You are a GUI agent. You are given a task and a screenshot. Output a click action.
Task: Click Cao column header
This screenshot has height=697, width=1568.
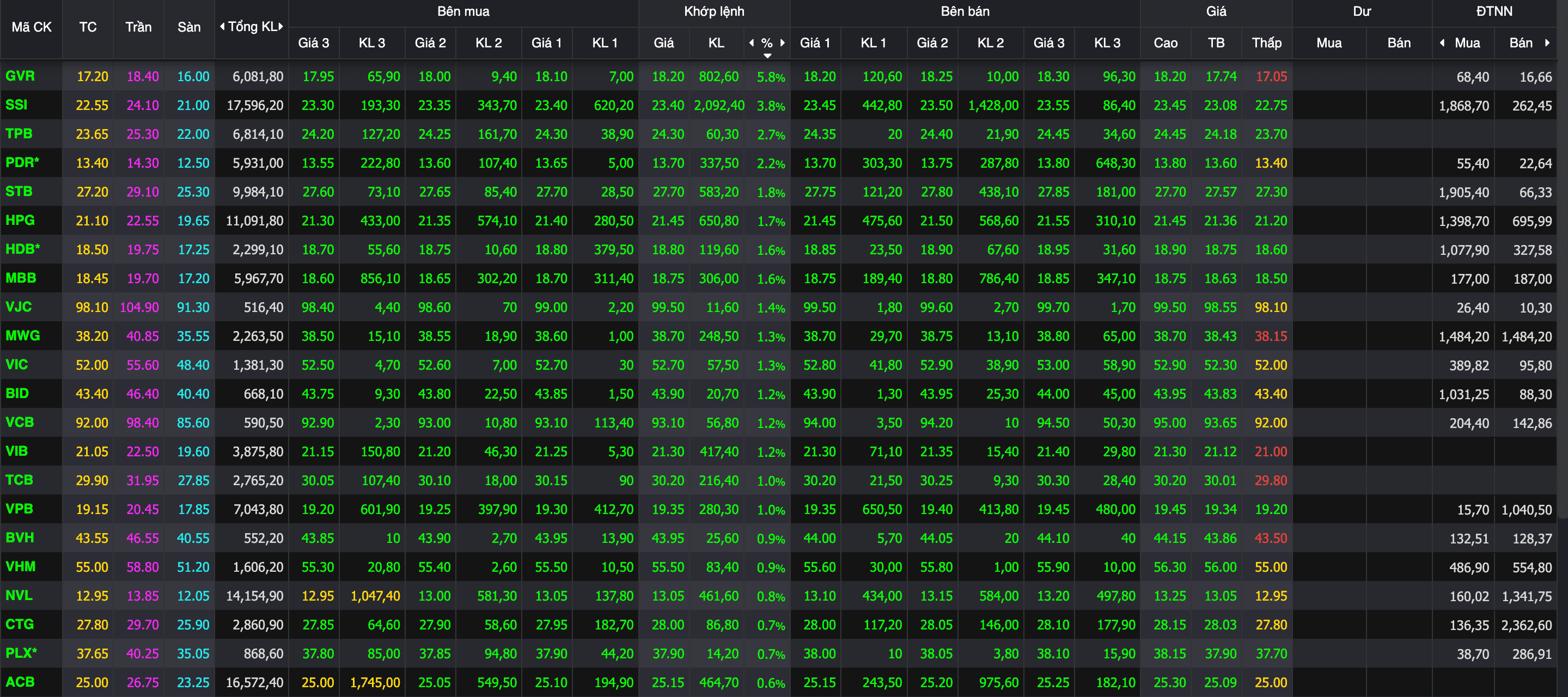[x=1166, y=42]
